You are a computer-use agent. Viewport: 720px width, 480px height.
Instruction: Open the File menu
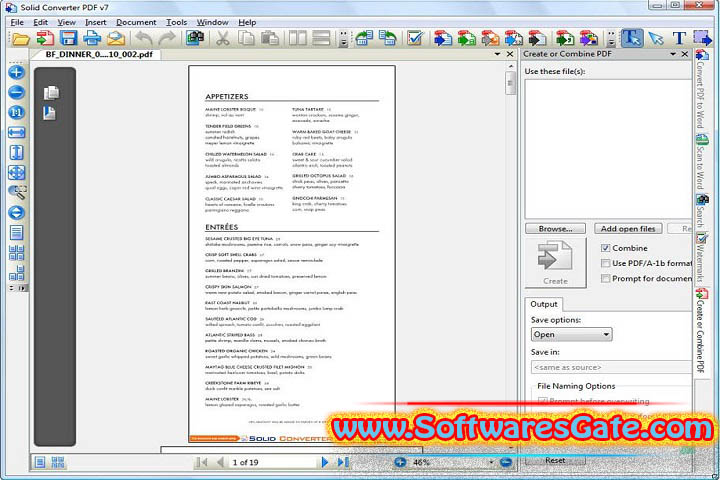(17, 22)
